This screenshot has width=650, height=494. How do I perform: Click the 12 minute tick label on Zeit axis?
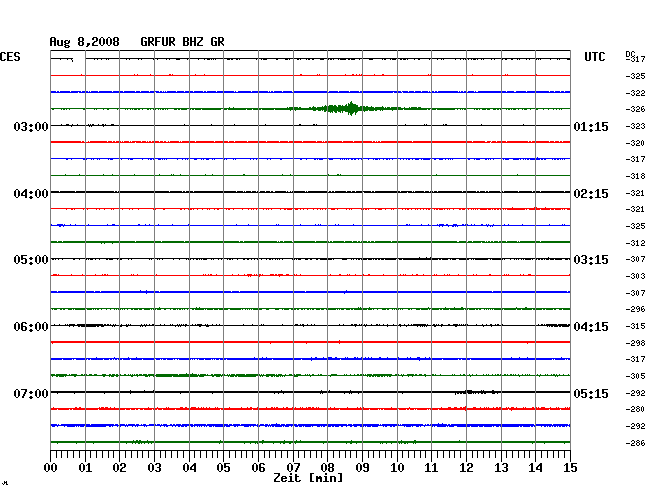point(466,468)
